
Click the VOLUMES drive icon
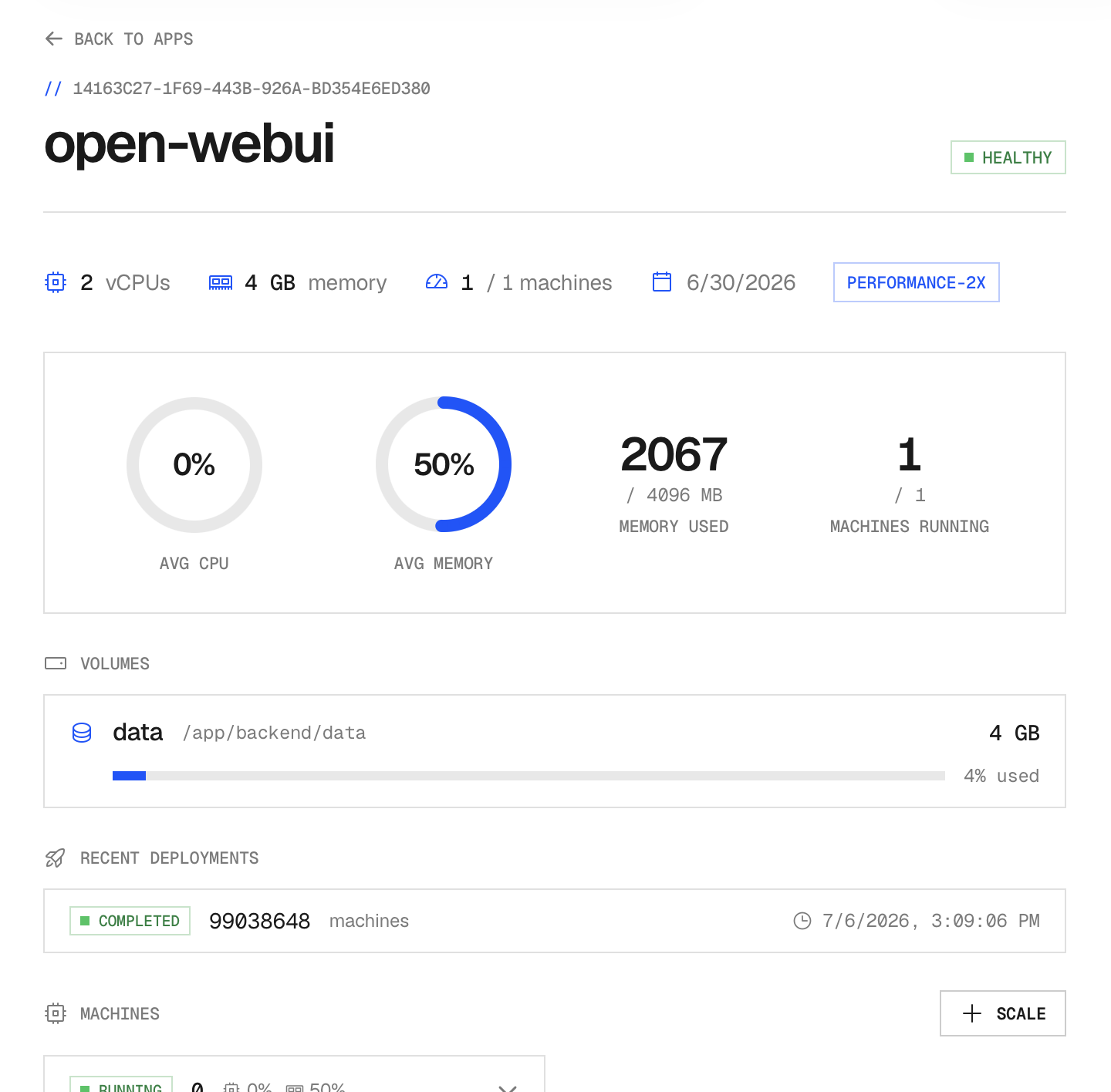pos(56,663)
